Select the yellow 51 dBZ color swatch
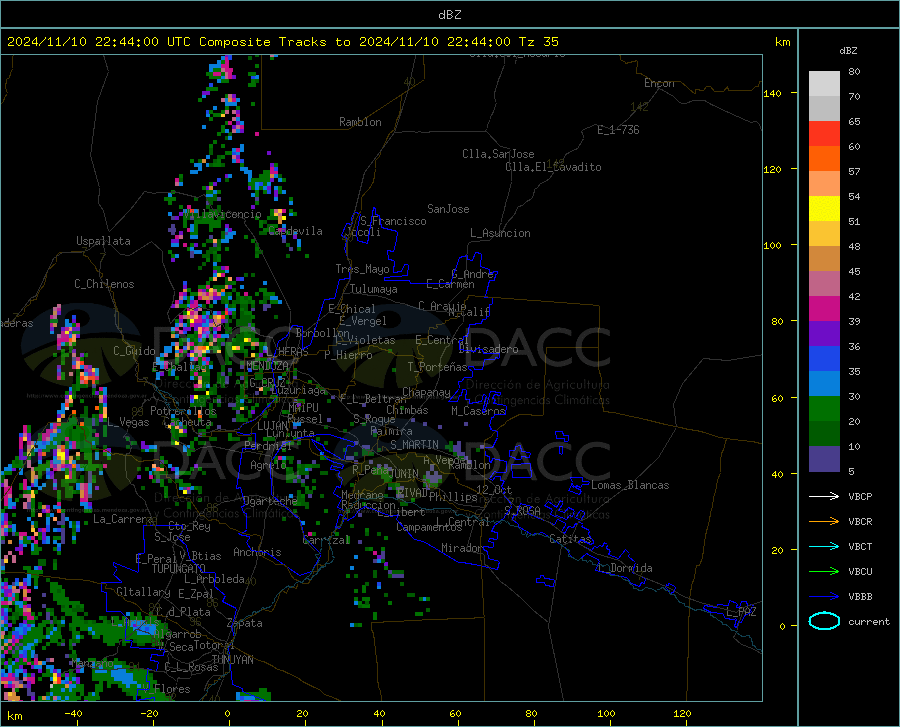 (x=824, y=209)
